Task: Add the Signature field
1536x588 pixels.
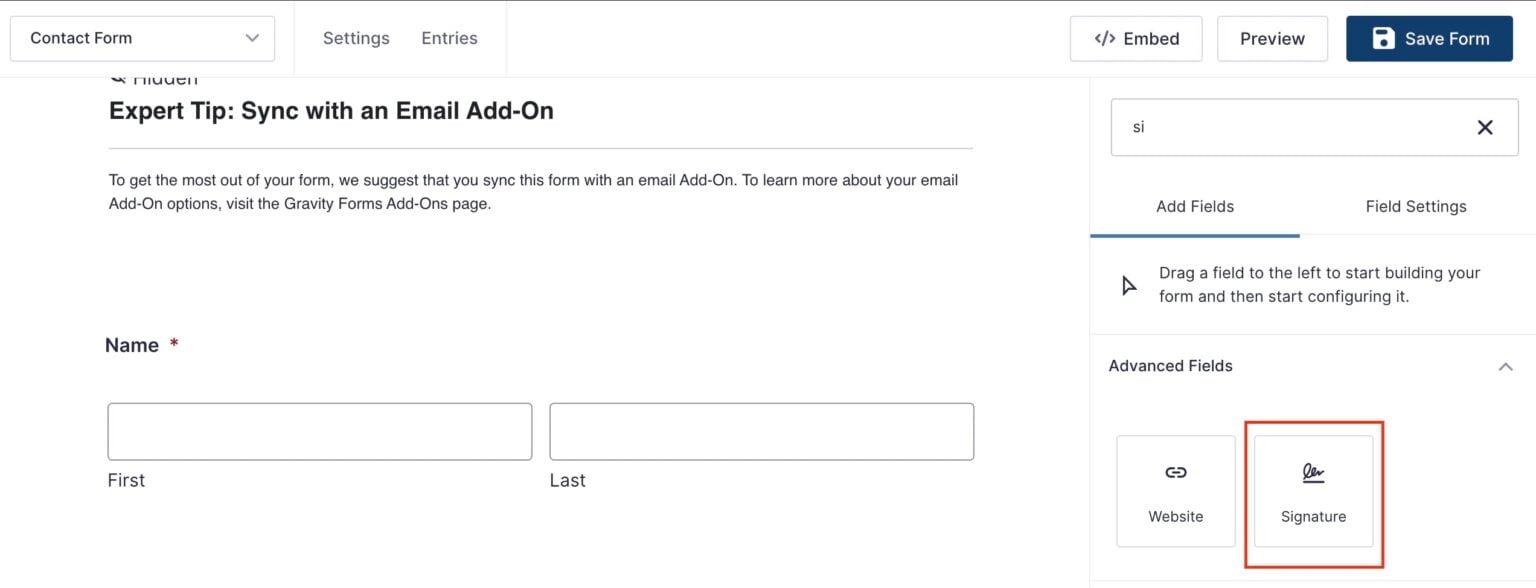Action: tap(1313, 491)
